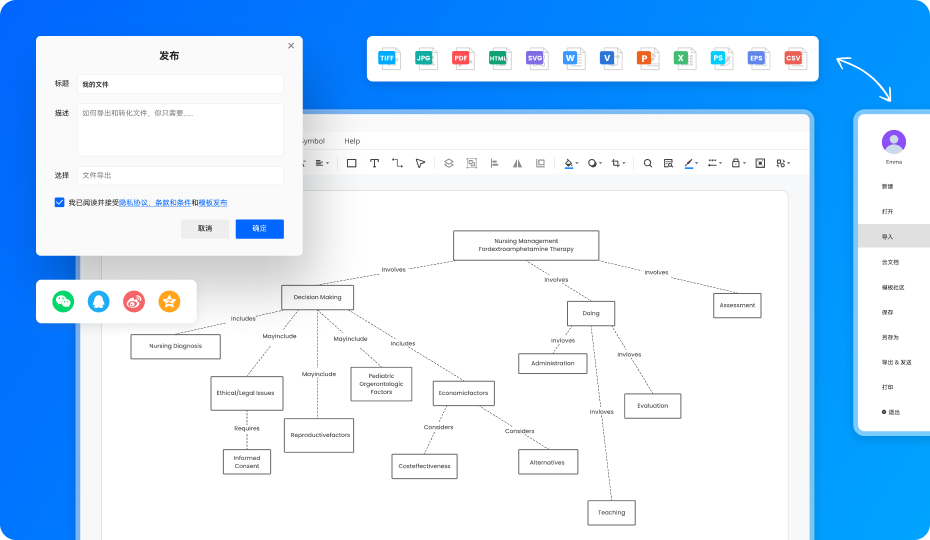
Task: Select the Rectangle shape tool
Action: pyautogui.click(x=352, y=163)
